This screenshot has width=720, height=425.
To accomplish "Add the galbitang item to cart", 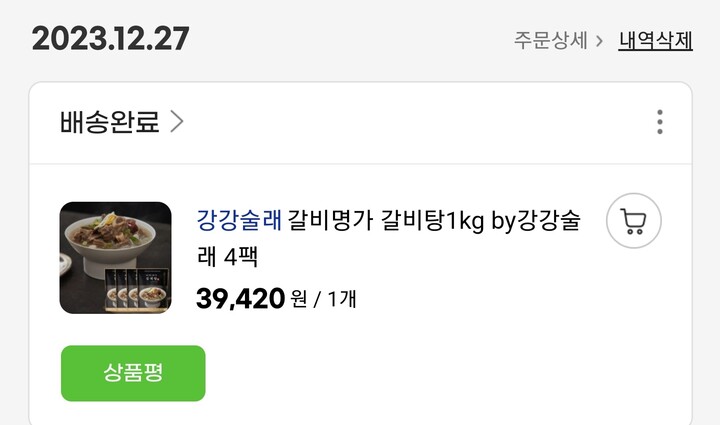I will pos(634,221).
